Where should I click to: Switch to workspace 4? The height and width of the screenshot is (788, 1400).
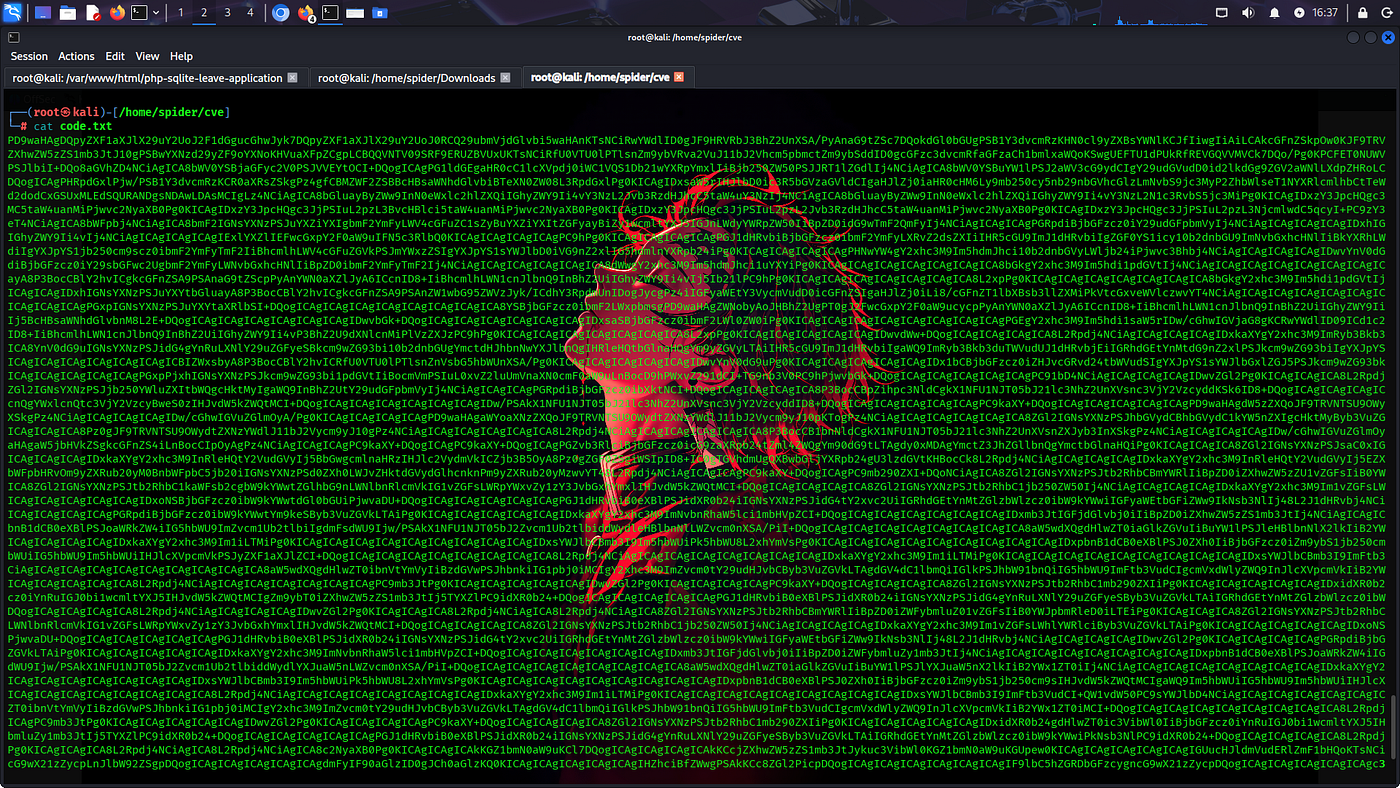coord(249,13)
